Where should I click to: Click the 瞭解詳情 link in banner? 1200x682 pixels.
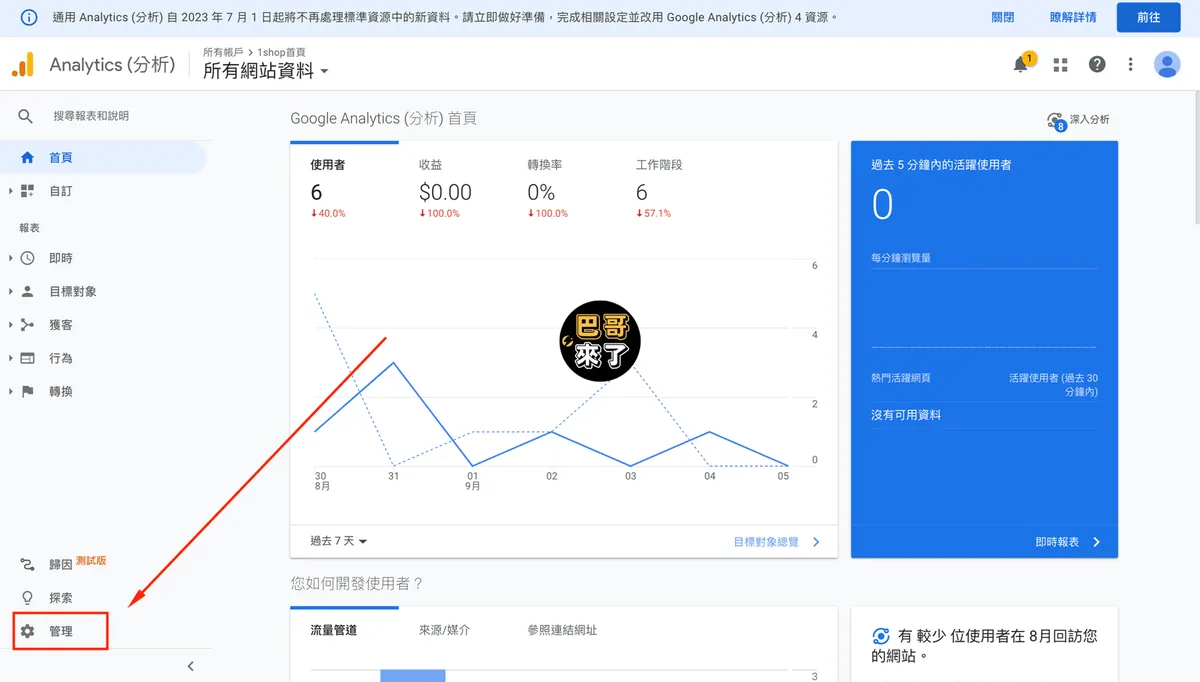1073,18
